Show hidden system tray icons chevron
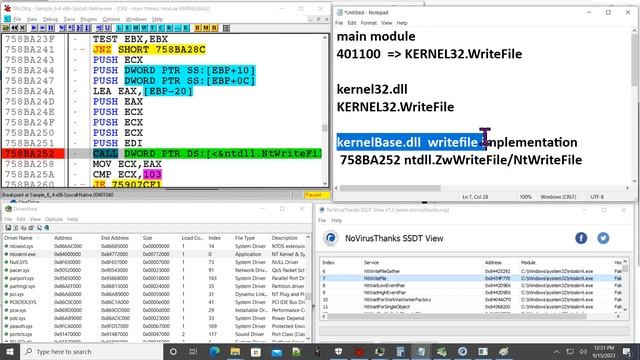This screenshot has height=360, width=640. point(556,351)
